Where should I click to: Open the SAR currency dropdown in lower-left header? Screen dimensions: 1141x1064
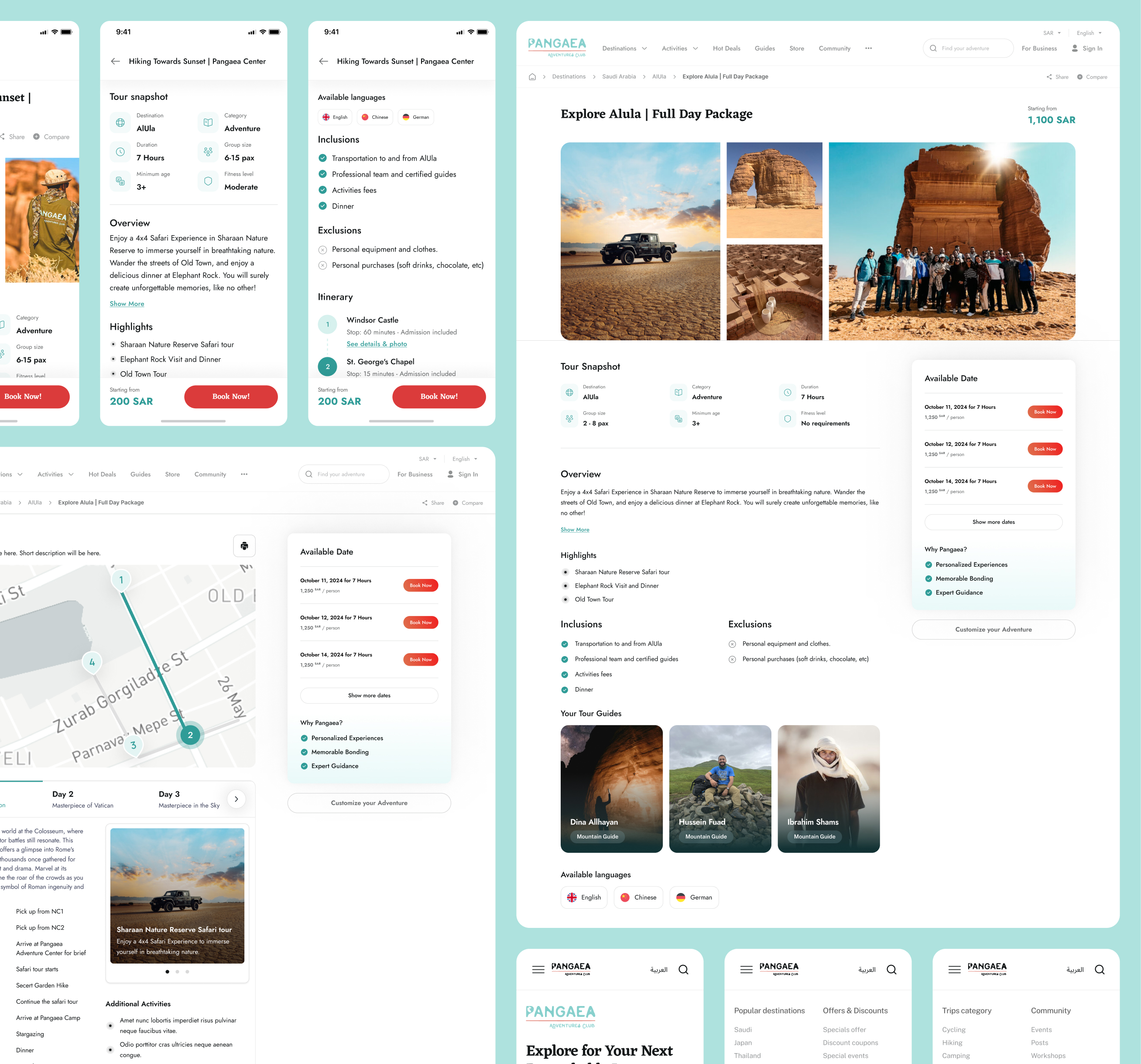[x=428, y=459]
